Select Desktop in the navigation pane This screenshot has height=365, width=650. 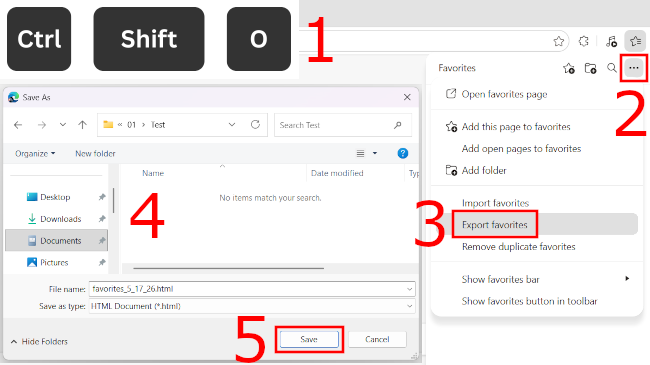[55, 197]
